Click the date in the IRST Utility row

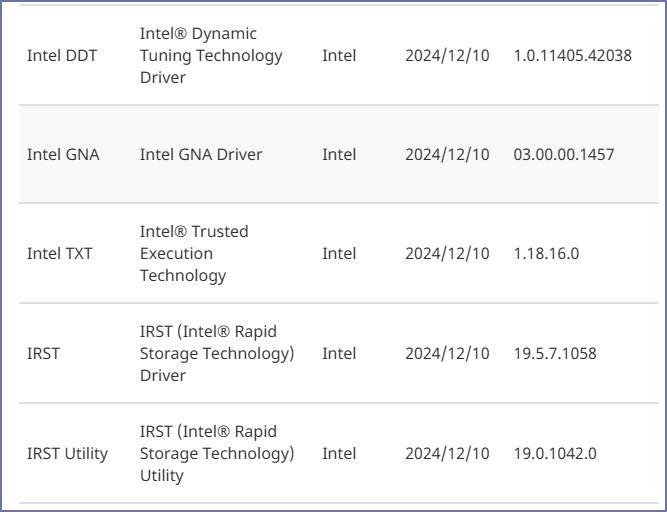(x=447, y=453)
